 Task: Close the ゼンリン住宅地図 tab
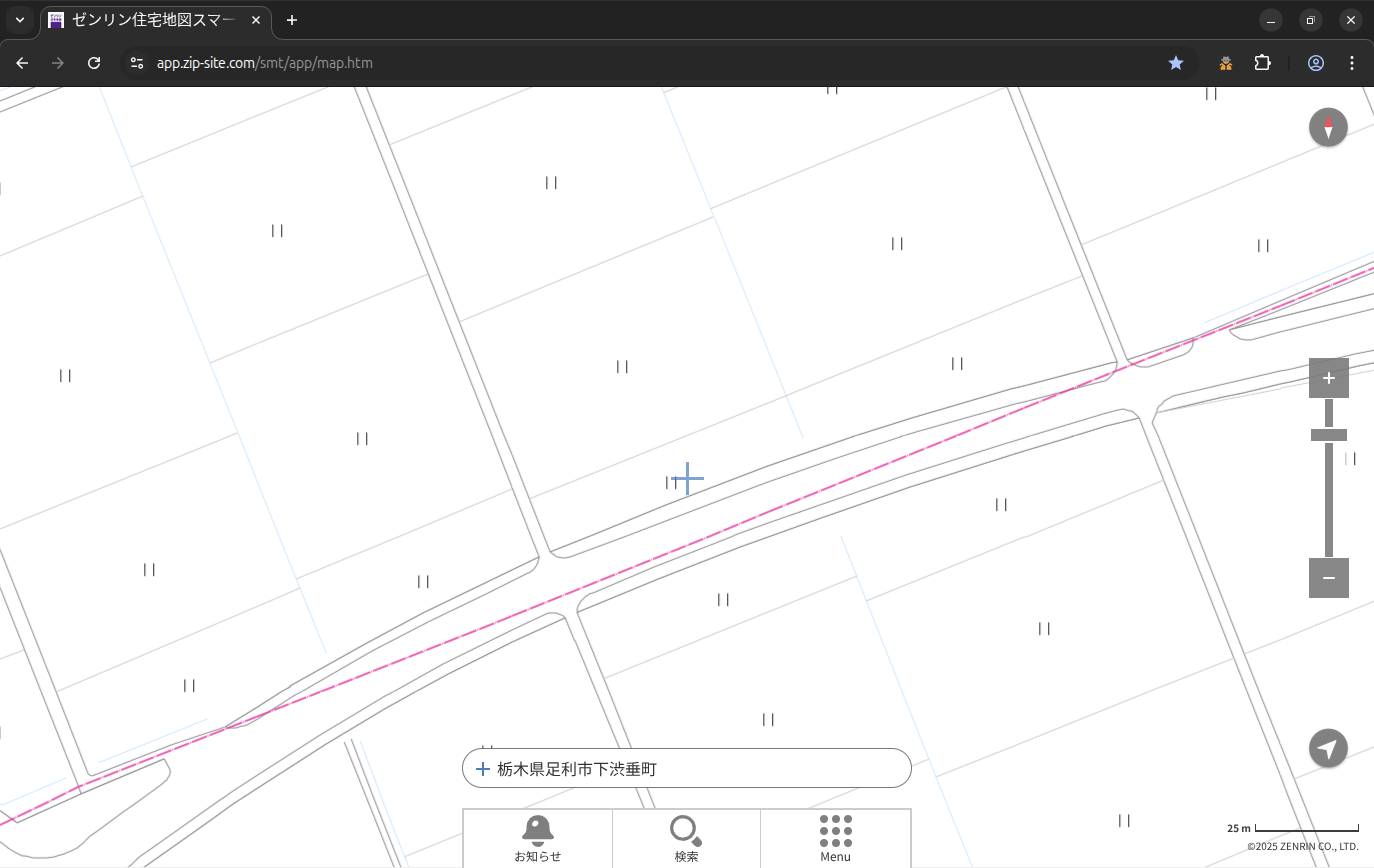click(x=256, y=20)
